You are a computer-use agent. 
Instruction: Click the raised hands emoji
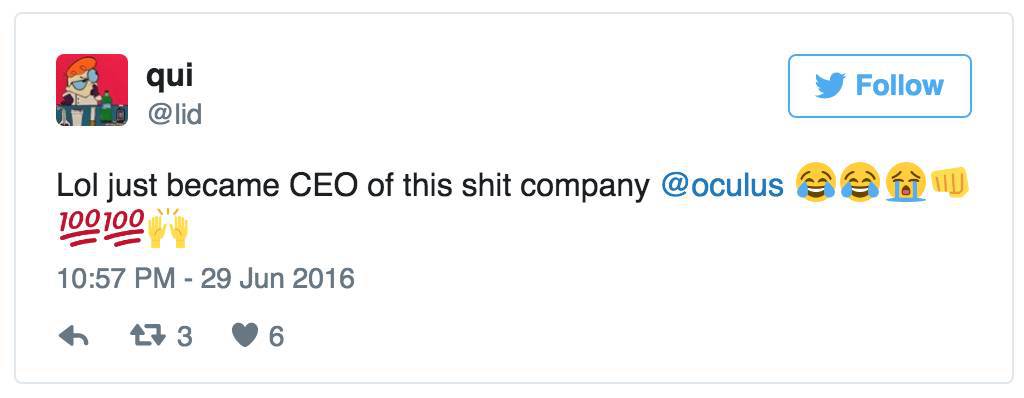[x=168, y=228]
